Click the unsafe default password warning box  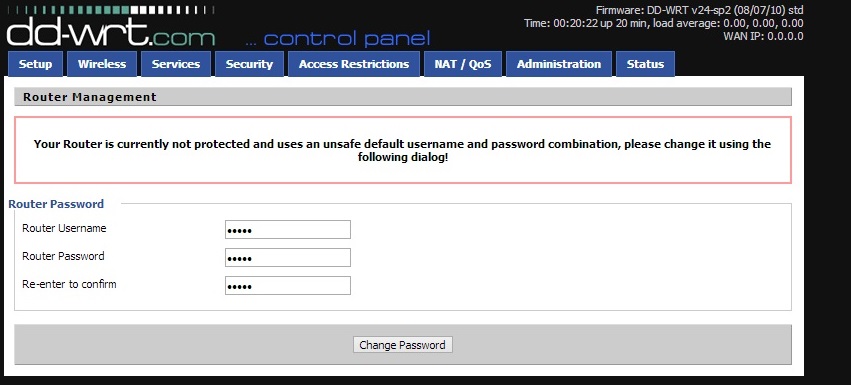click(403, 150)
